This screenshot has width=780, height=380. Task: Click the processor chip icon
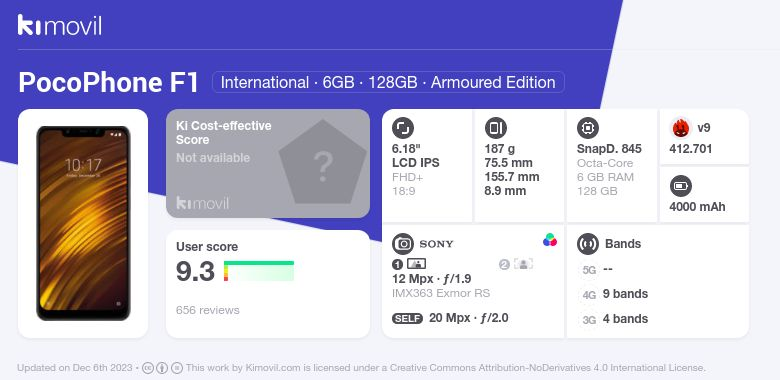tap(588, 128)
